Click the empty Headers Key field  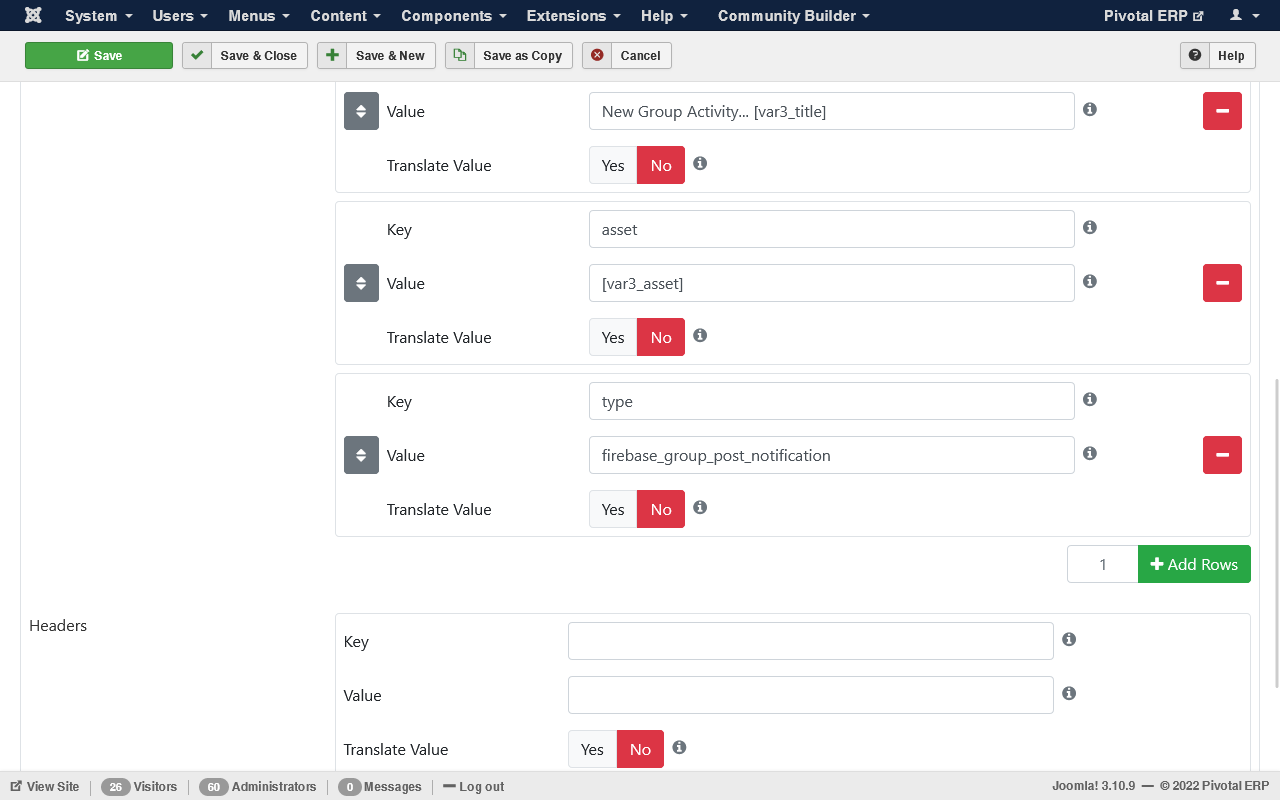(x=811, y=641)
